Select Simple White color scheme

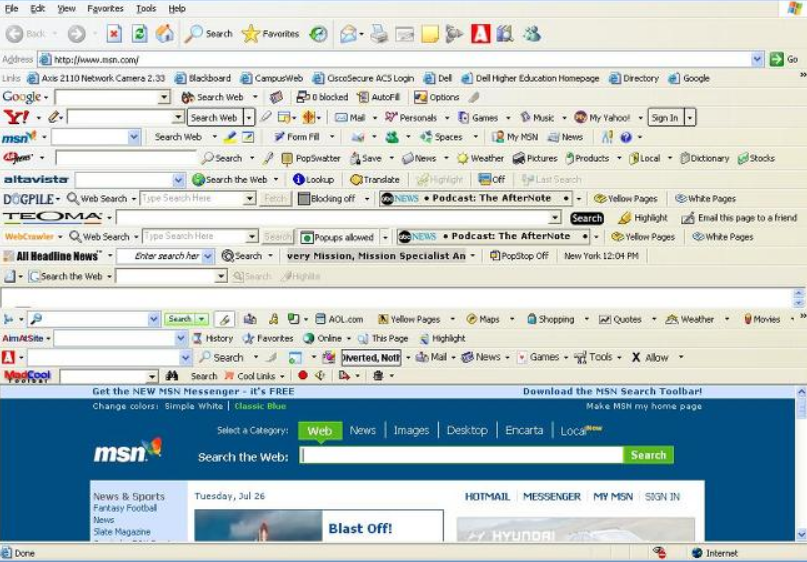(x=194, y=406)
